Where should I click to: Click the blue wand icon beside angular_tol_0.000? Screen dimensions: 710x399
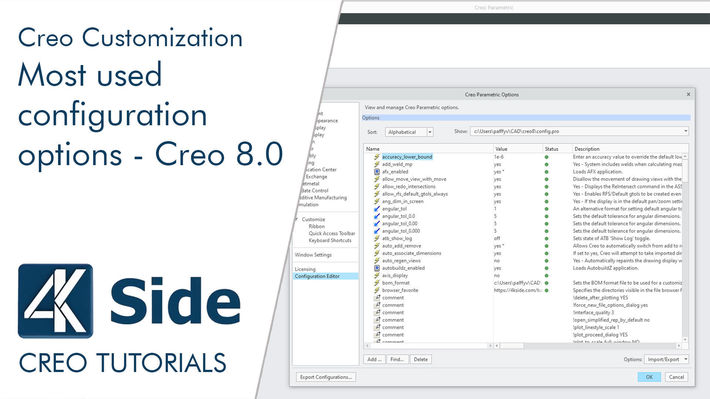click(x=376, y=231)
